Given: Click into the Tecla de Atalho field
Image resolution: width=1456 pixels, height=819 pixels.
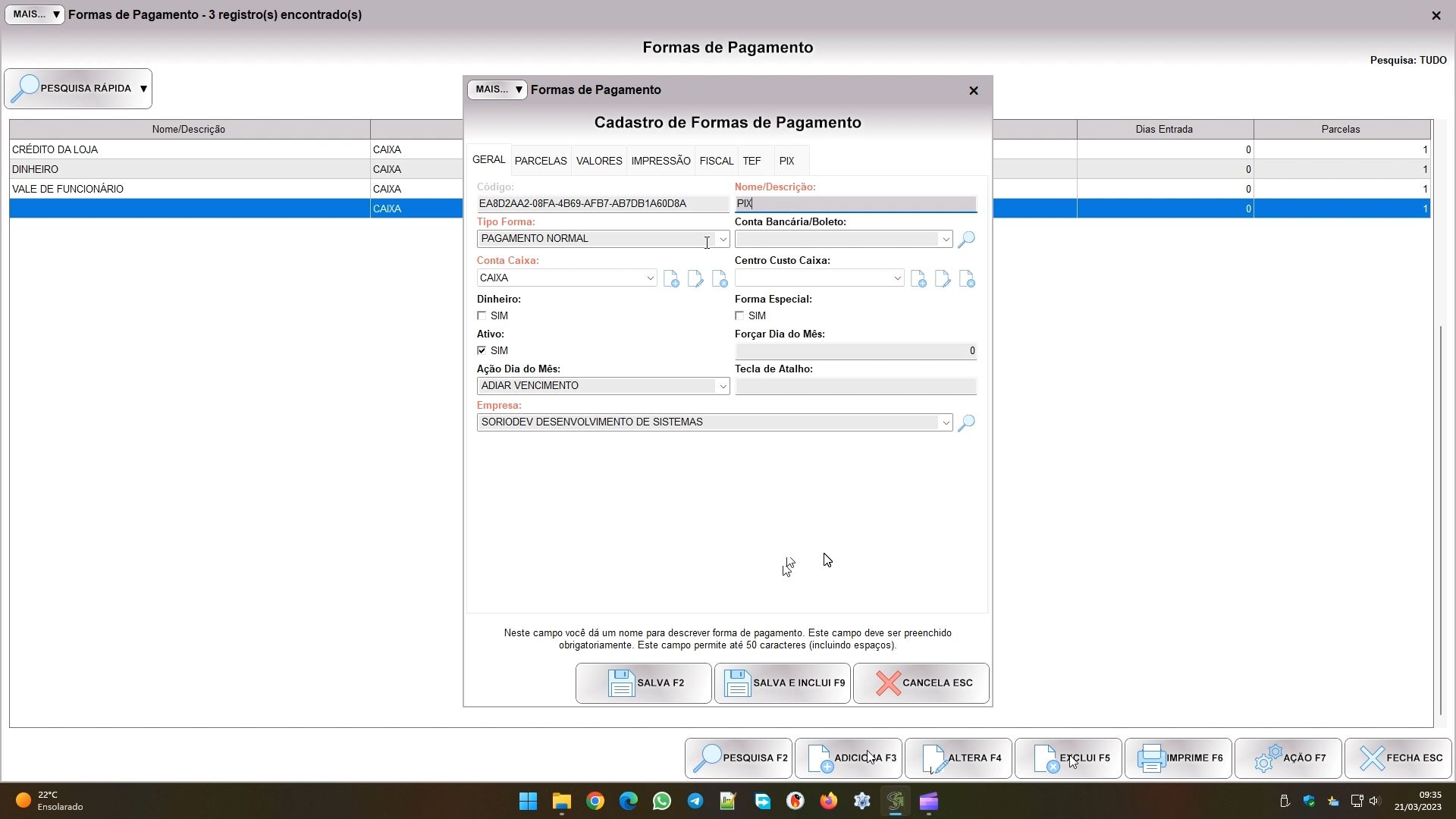Looking at the screenshot, I should [855, 386].
